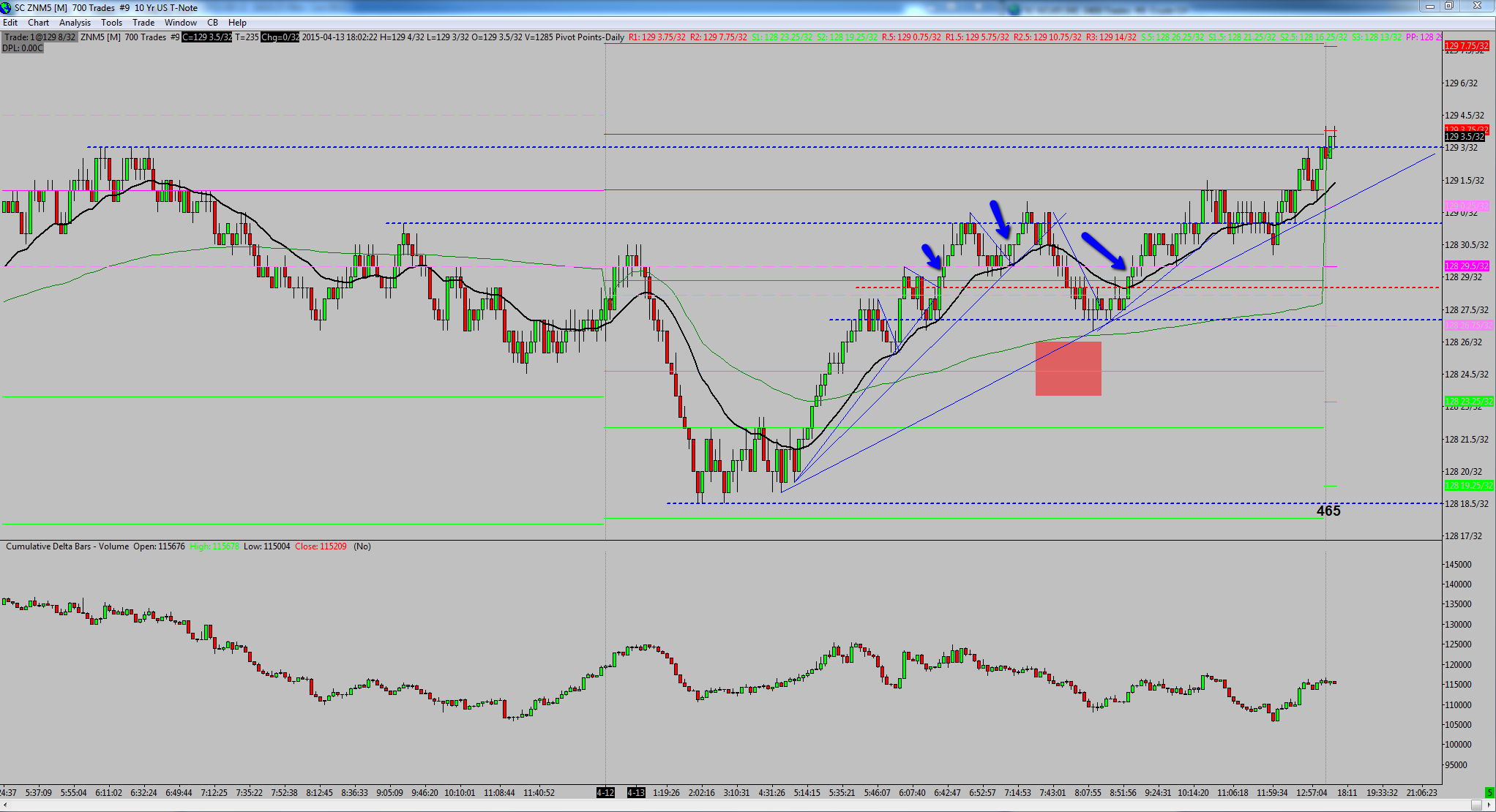Click the horizontal scrollbar left arrow
Viewport: 1496px width, 812px height.
(x=4, y=805)
